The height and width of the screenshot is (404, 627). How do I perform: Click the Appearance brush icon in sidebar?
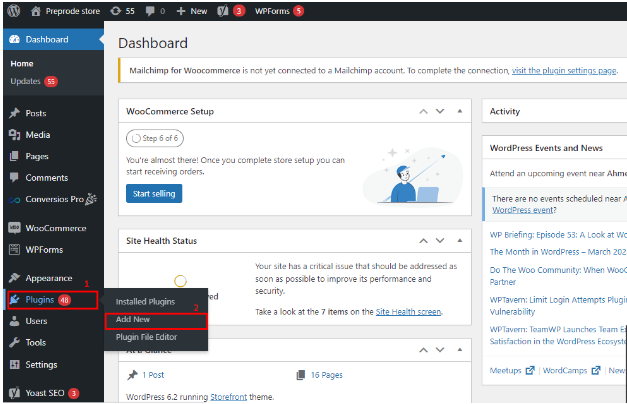click(14, 278)
